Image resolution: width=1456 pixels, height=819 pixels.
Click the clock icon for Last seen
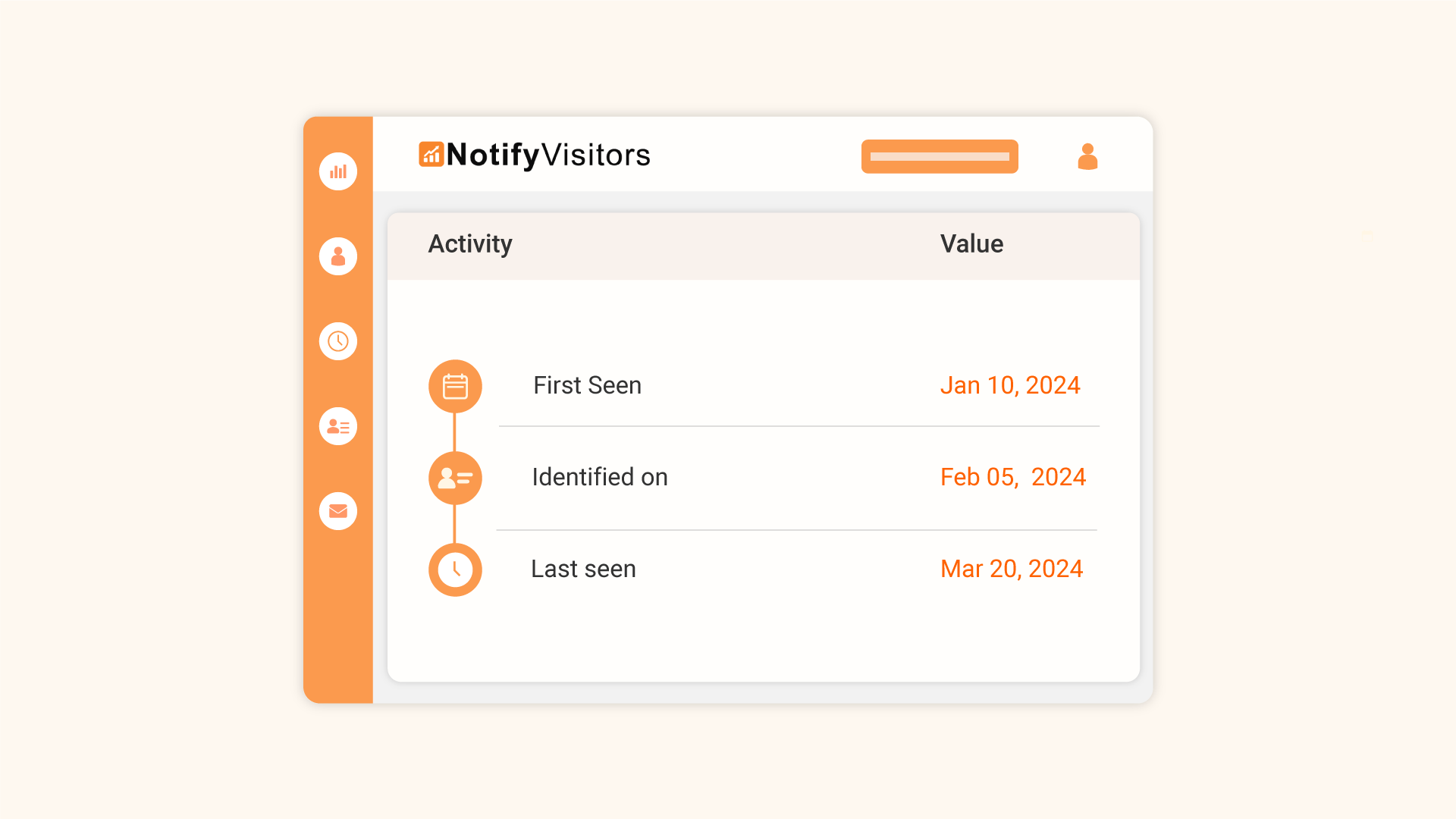point(455,570)
